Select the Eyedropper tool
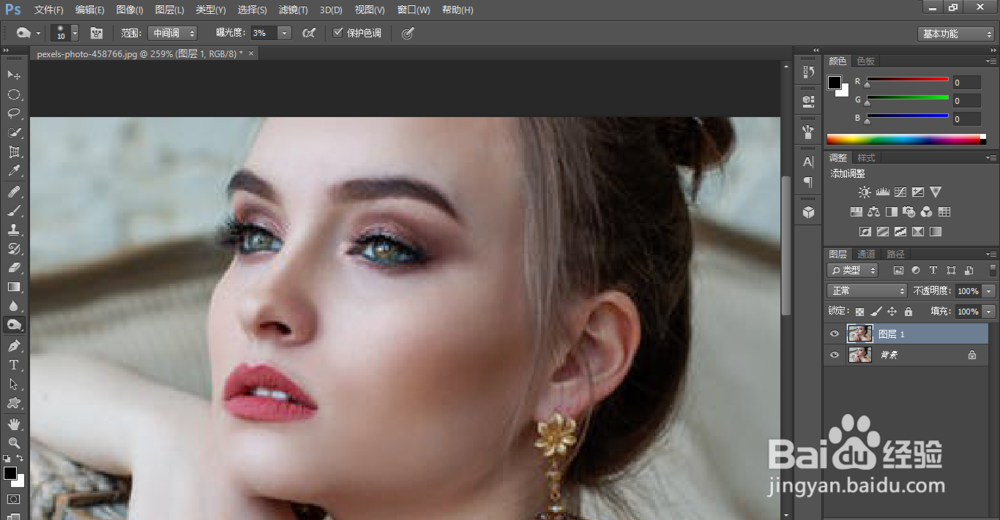Viewport: 1000px width, 520px height. [13, 171]
